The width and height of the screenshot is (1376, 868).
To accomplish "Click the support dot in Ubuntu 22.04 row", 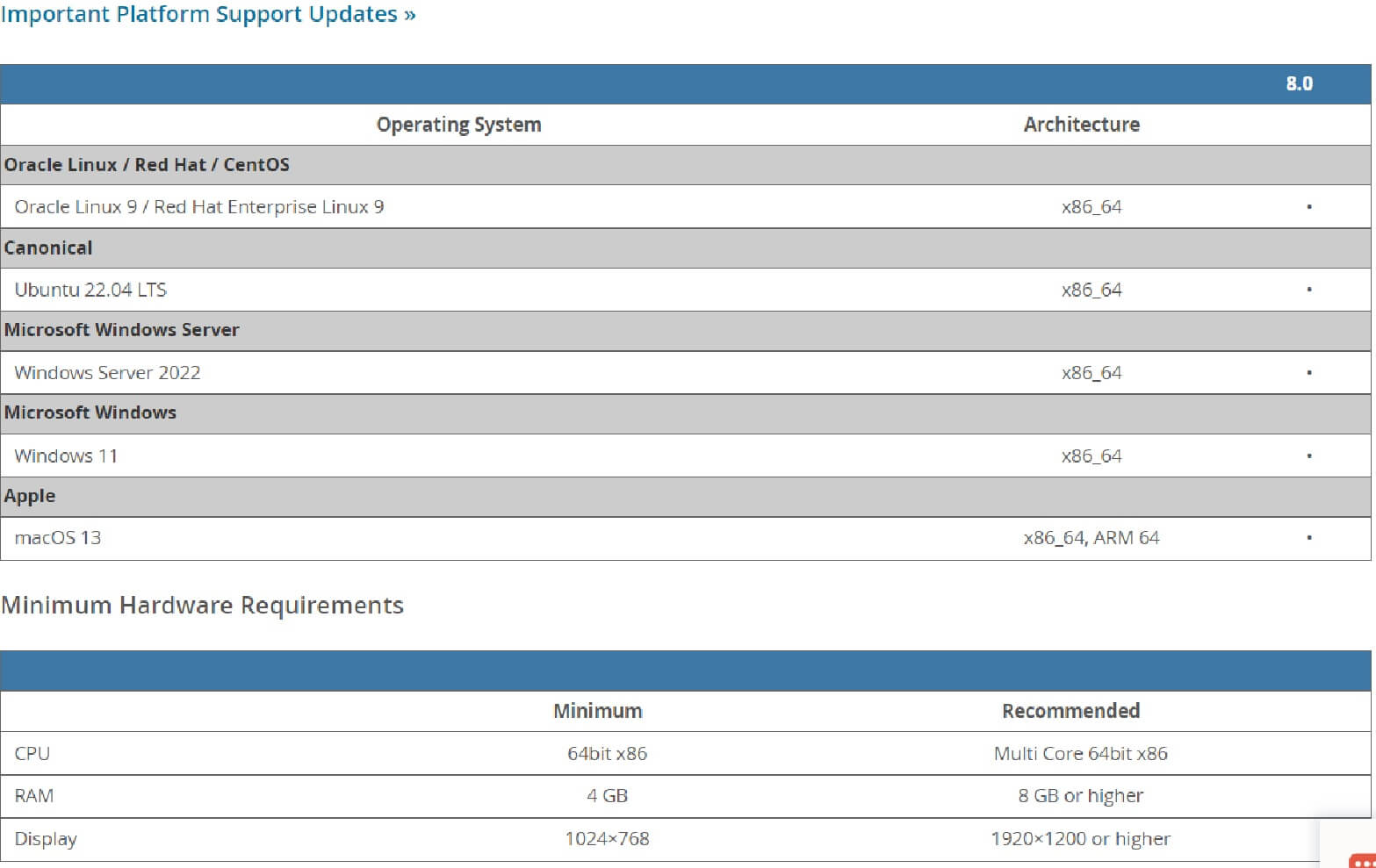I will click(x=1308, y=290).
